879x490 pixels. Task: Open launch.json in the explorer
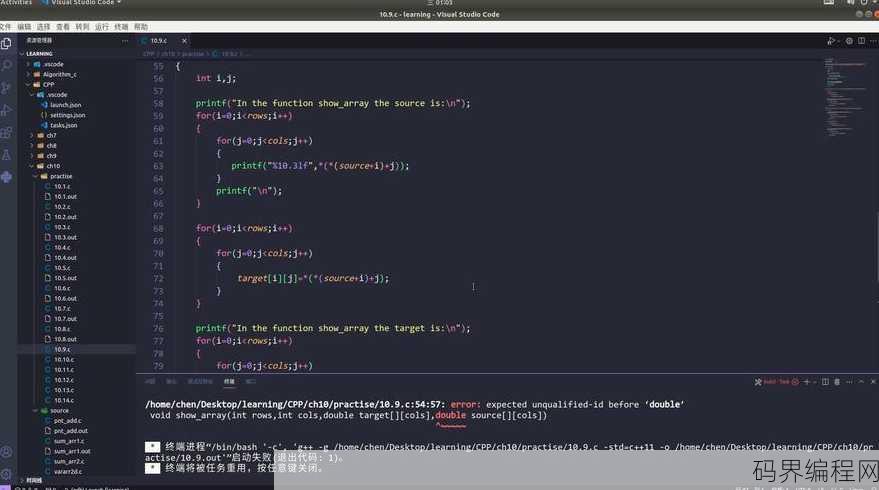click(x=66, y=105)
